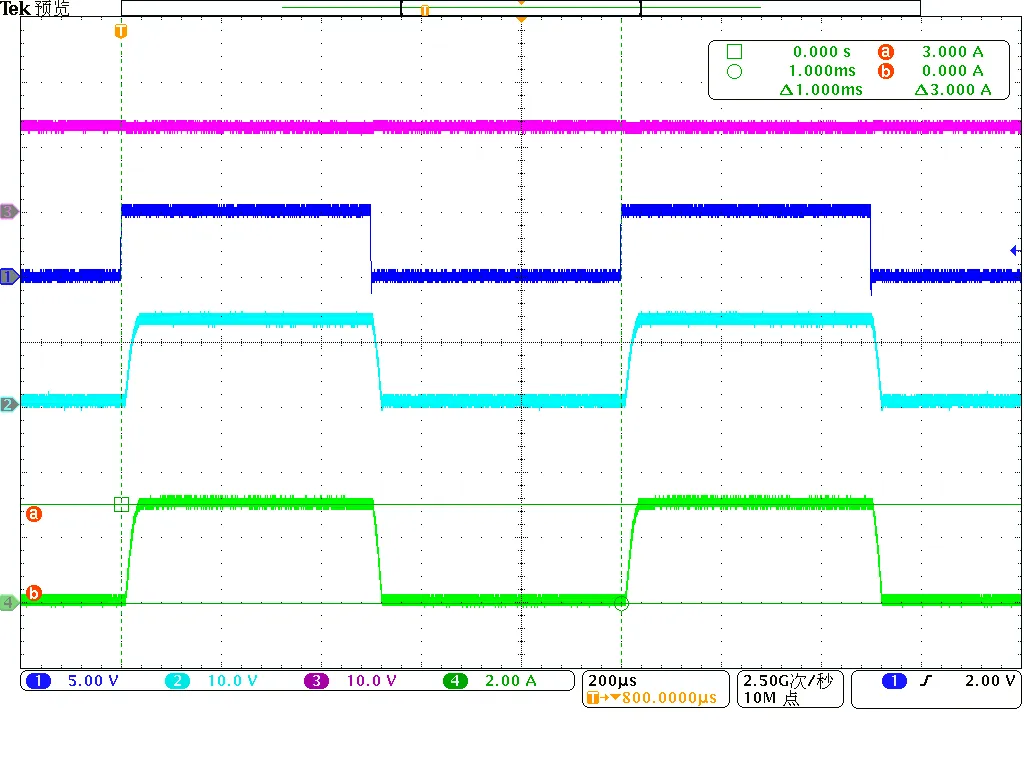Click the 2.50G次/秒 sample rate readout
The height and width of the screenshot is (768, 1024).
tap(788, 681)
